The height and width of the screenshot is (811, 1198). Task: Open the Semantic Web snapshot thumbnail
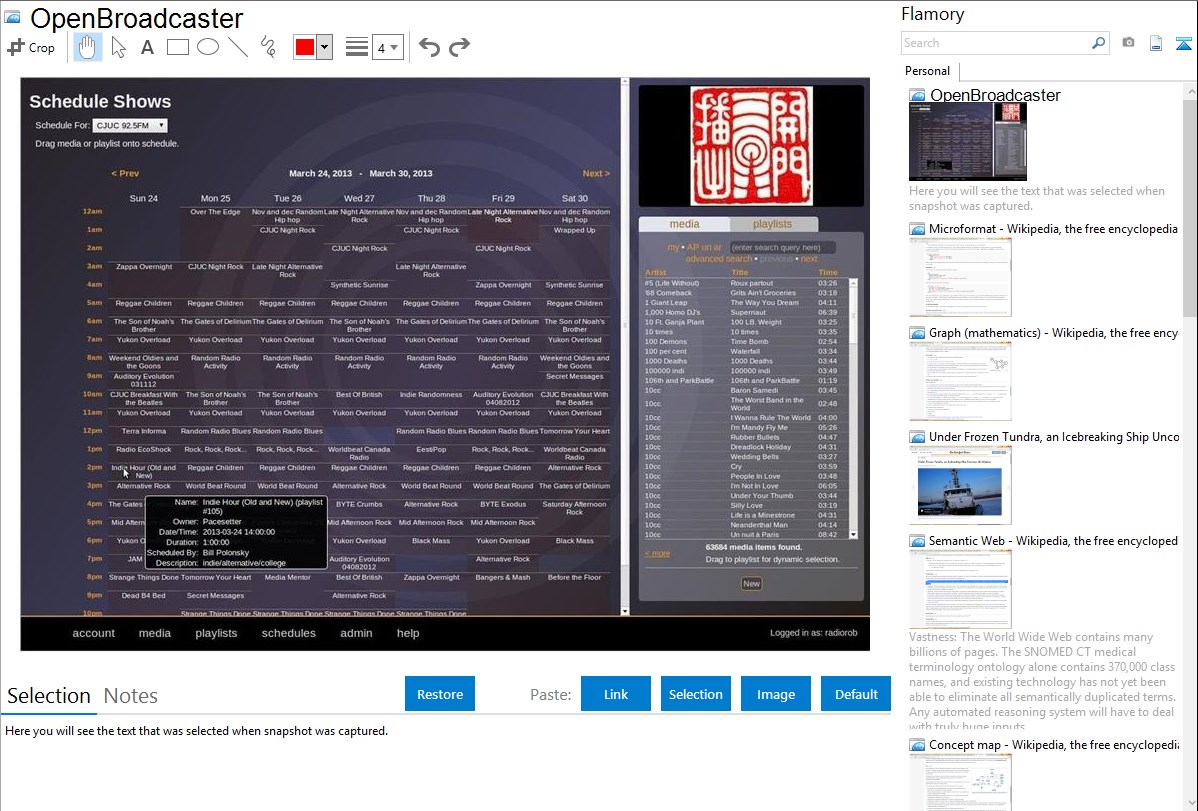click(x=960, y=588)
